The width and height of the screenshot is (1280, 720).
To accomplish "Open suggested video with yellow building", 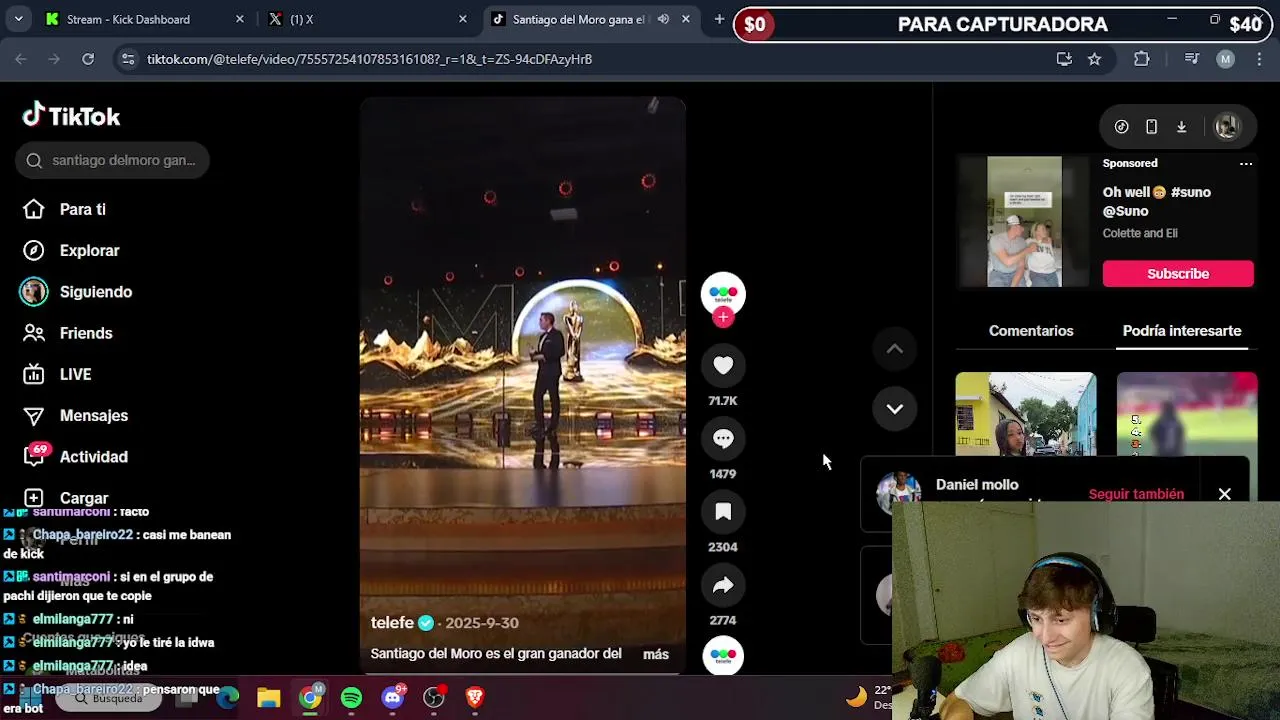I will (x=1025, y=414).
